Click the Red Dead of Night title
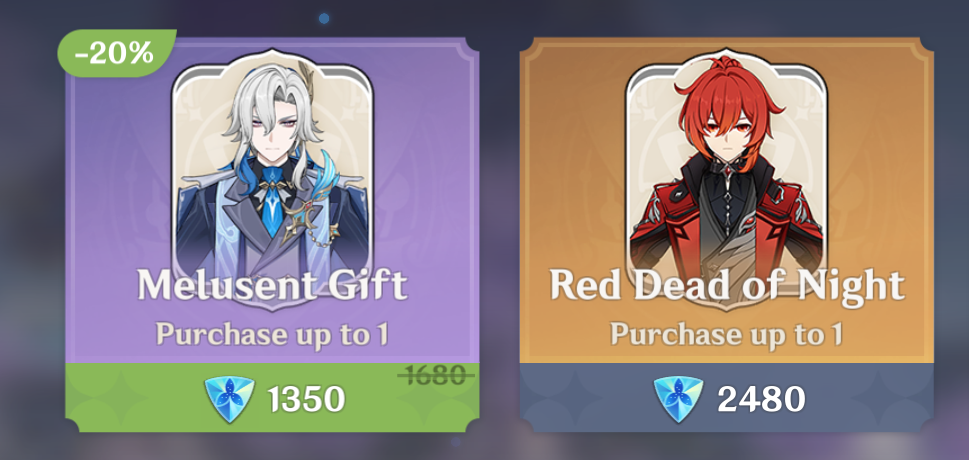 pos(727,286)
